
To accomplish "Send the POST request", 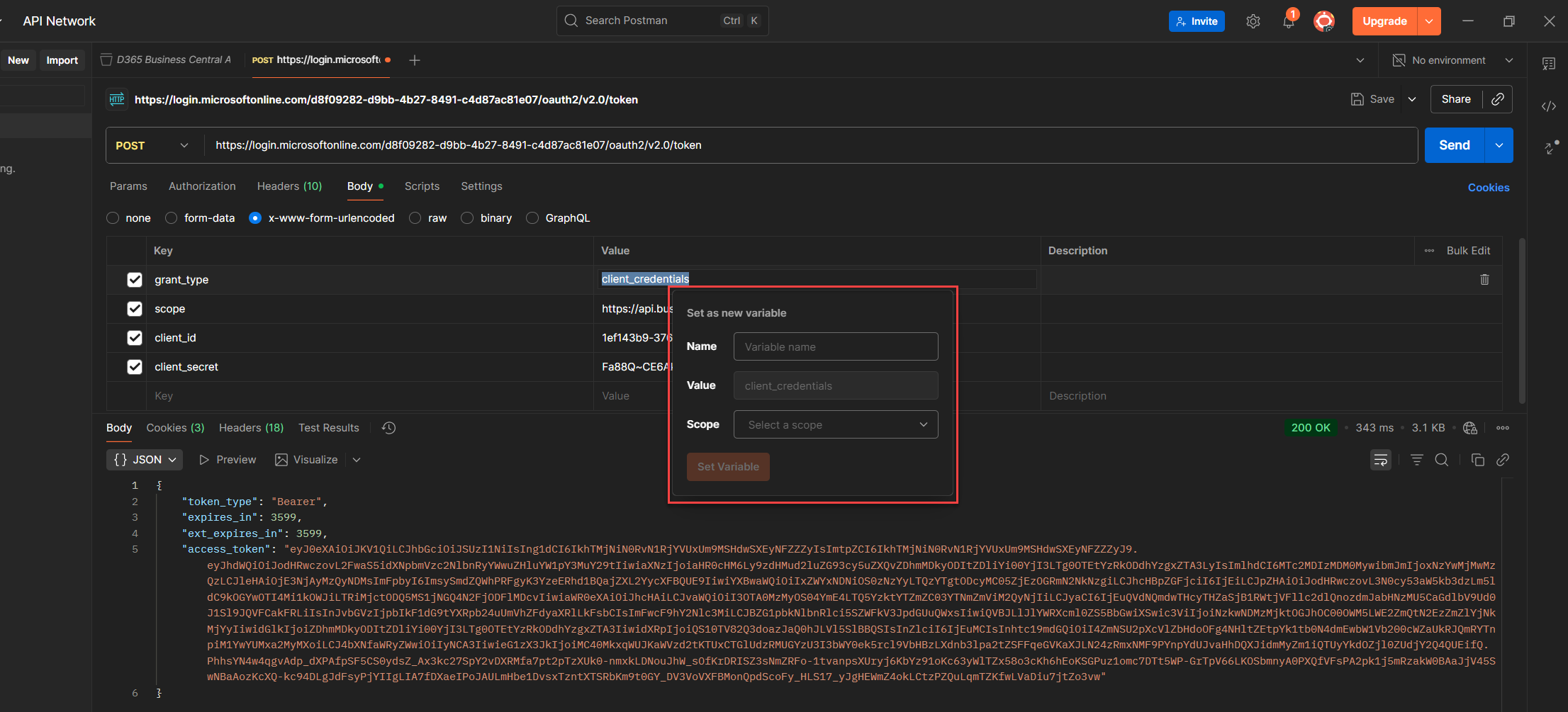I will (x=1455, y=145).
